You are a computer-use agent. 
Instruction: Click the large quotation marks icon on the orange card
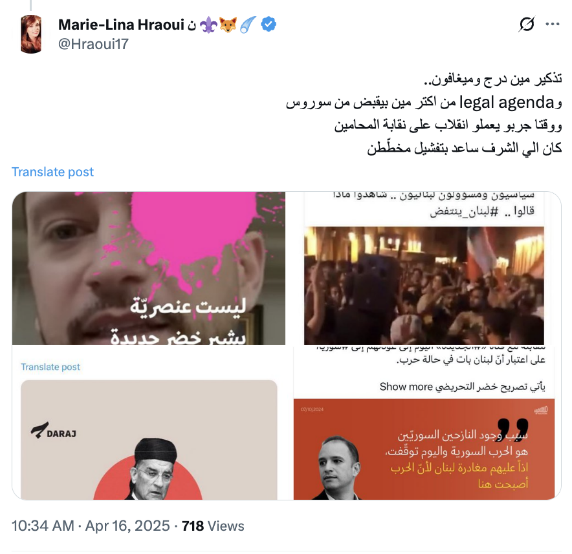click(513, 429)
